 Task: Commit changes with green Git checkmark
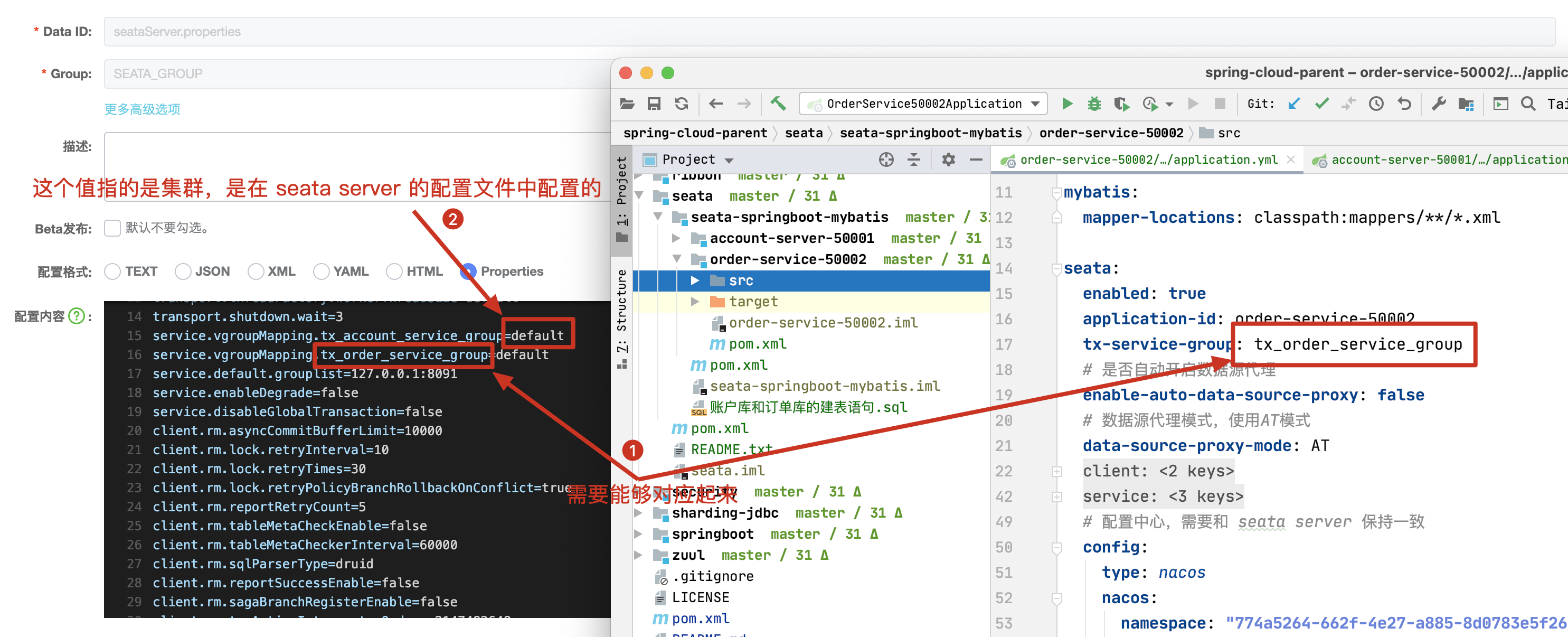click(1321, 104)
